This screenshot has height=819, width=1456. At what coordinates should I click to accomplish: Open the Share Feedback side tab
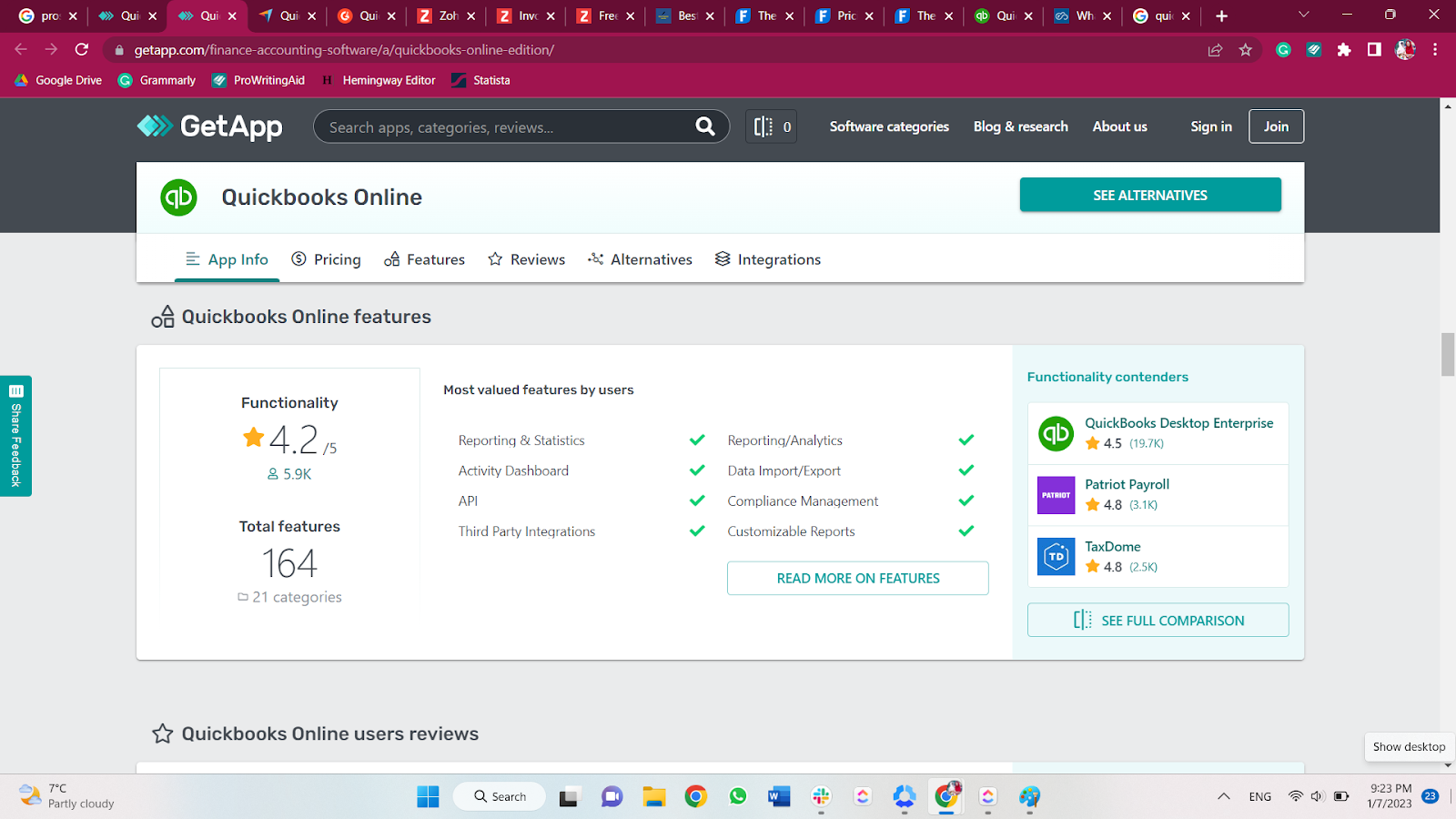tap(15, 436)
